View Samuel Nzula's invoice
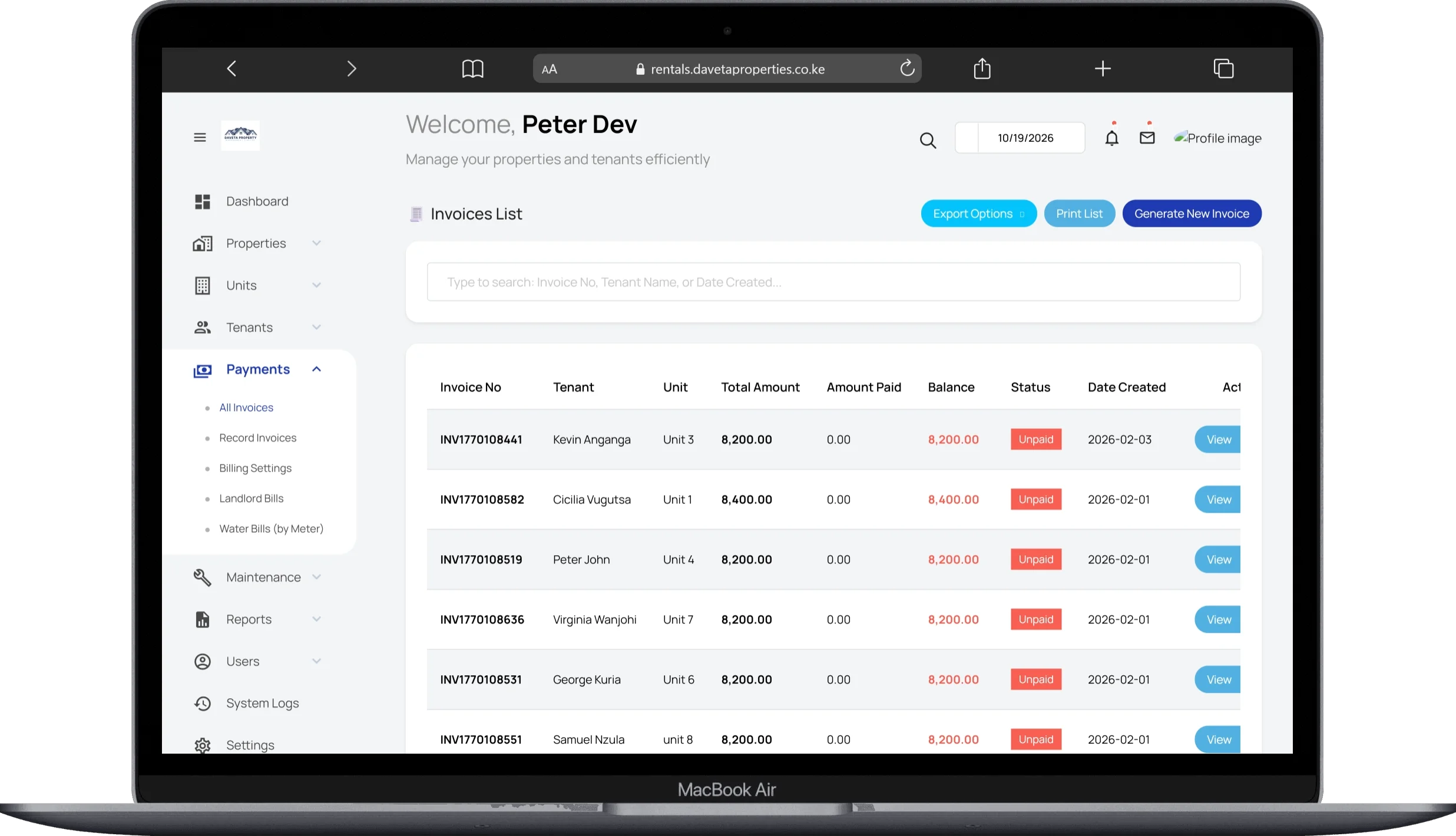 point(1217,739)
